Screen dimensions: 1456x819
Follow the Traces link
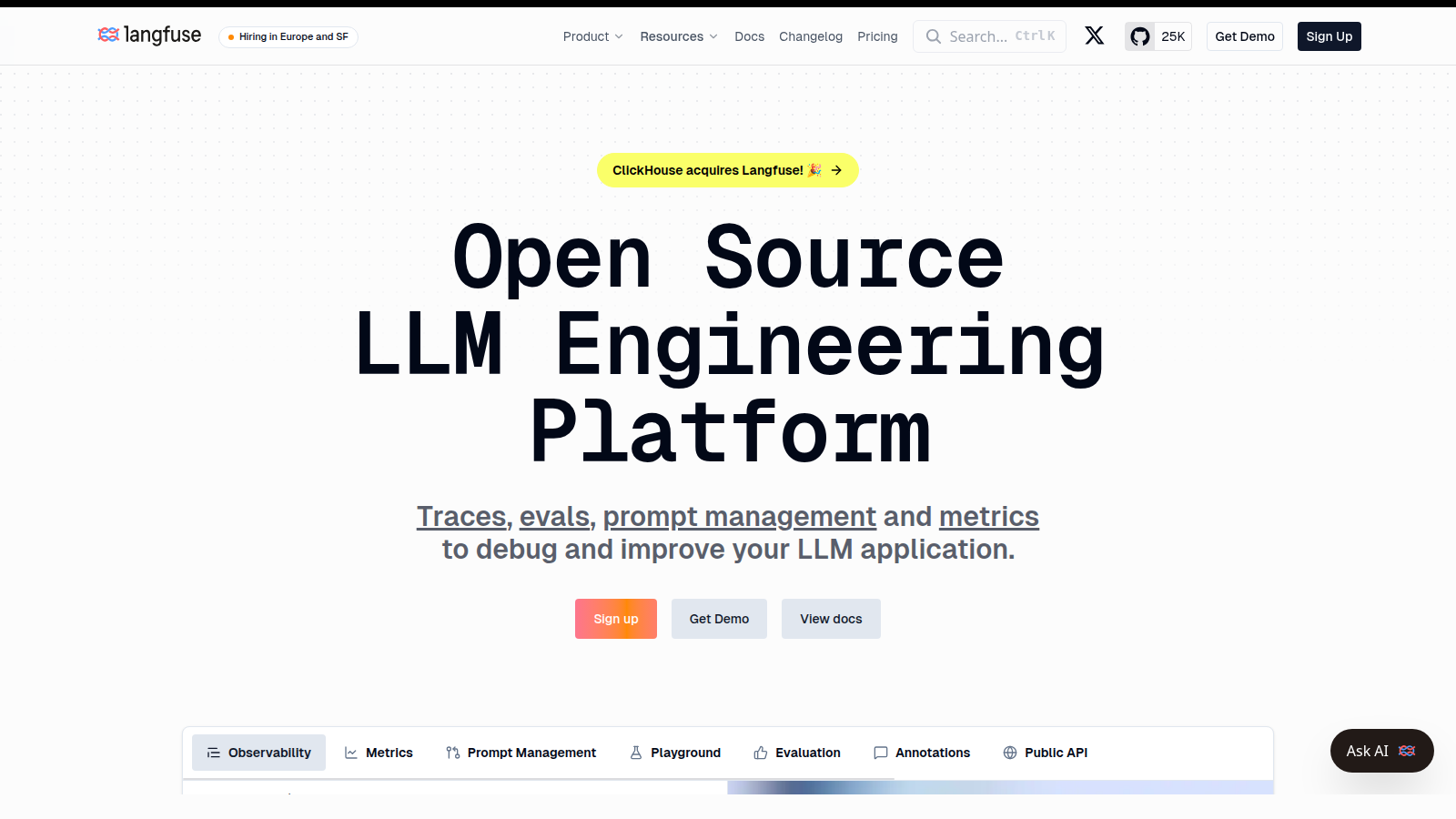tap(461, 516)
